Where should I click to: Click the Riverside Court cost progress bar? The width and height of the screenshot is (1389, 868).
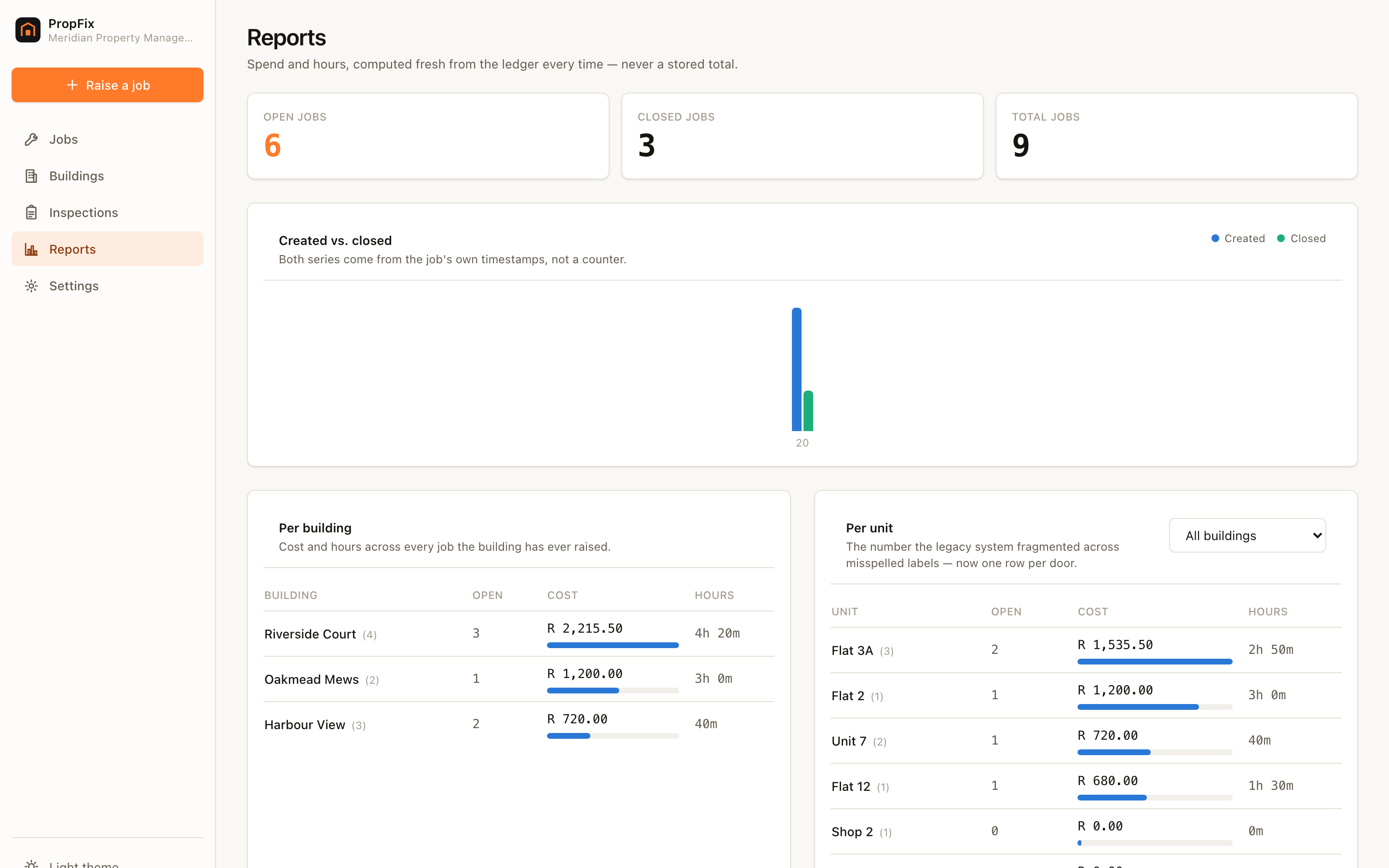click(x=613, y=645)
